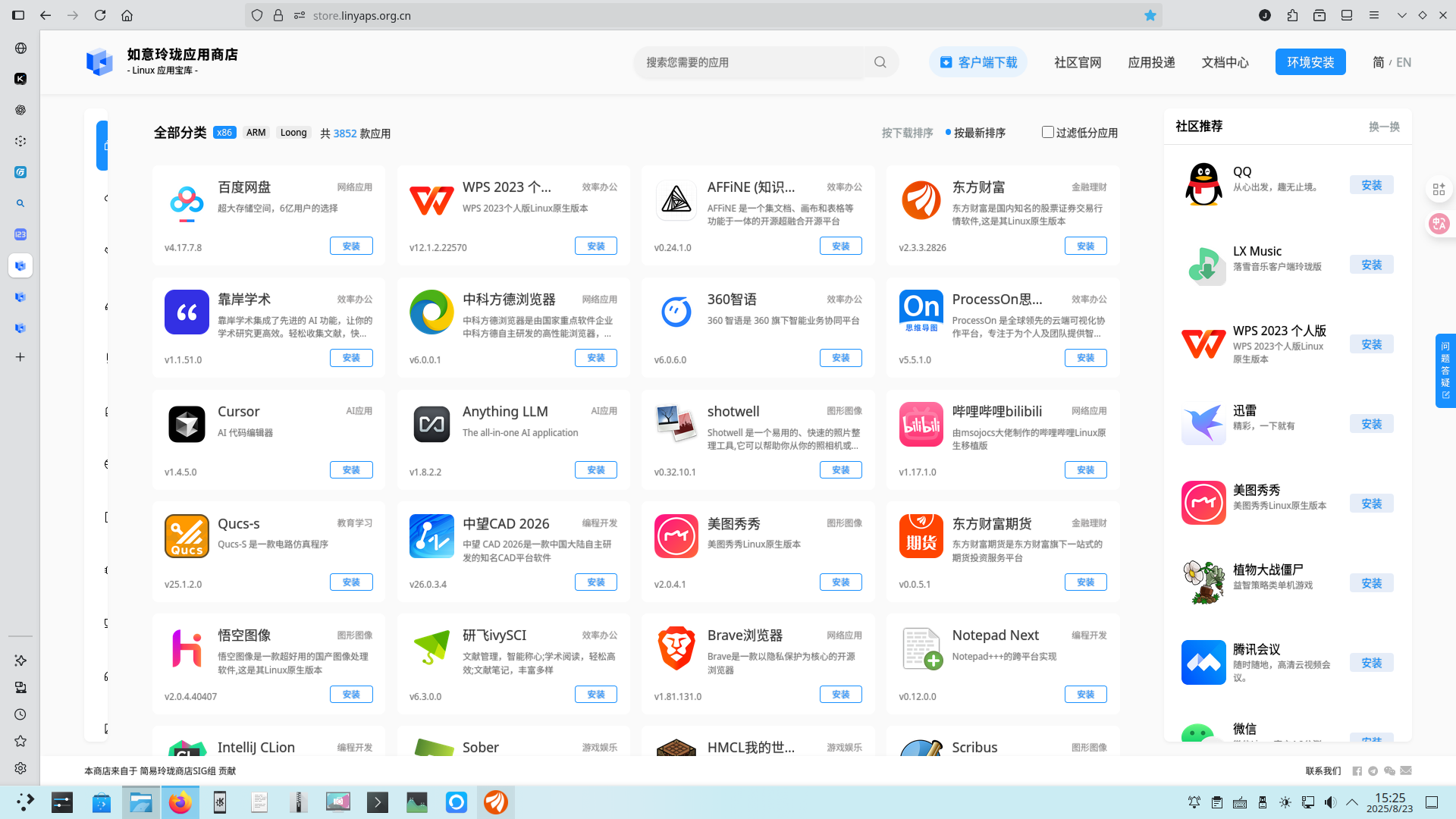
Task: Click the volume icon in system tray
Action: click(1330, 802)
